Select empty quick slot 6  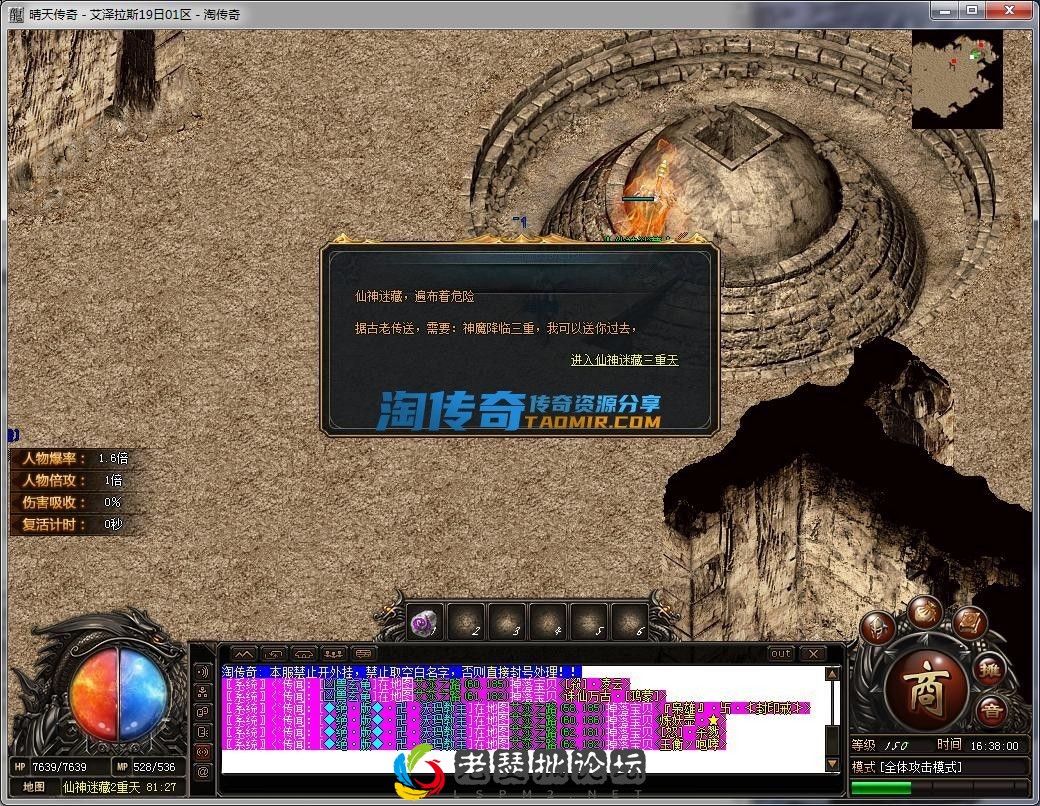tap(630, 622)
